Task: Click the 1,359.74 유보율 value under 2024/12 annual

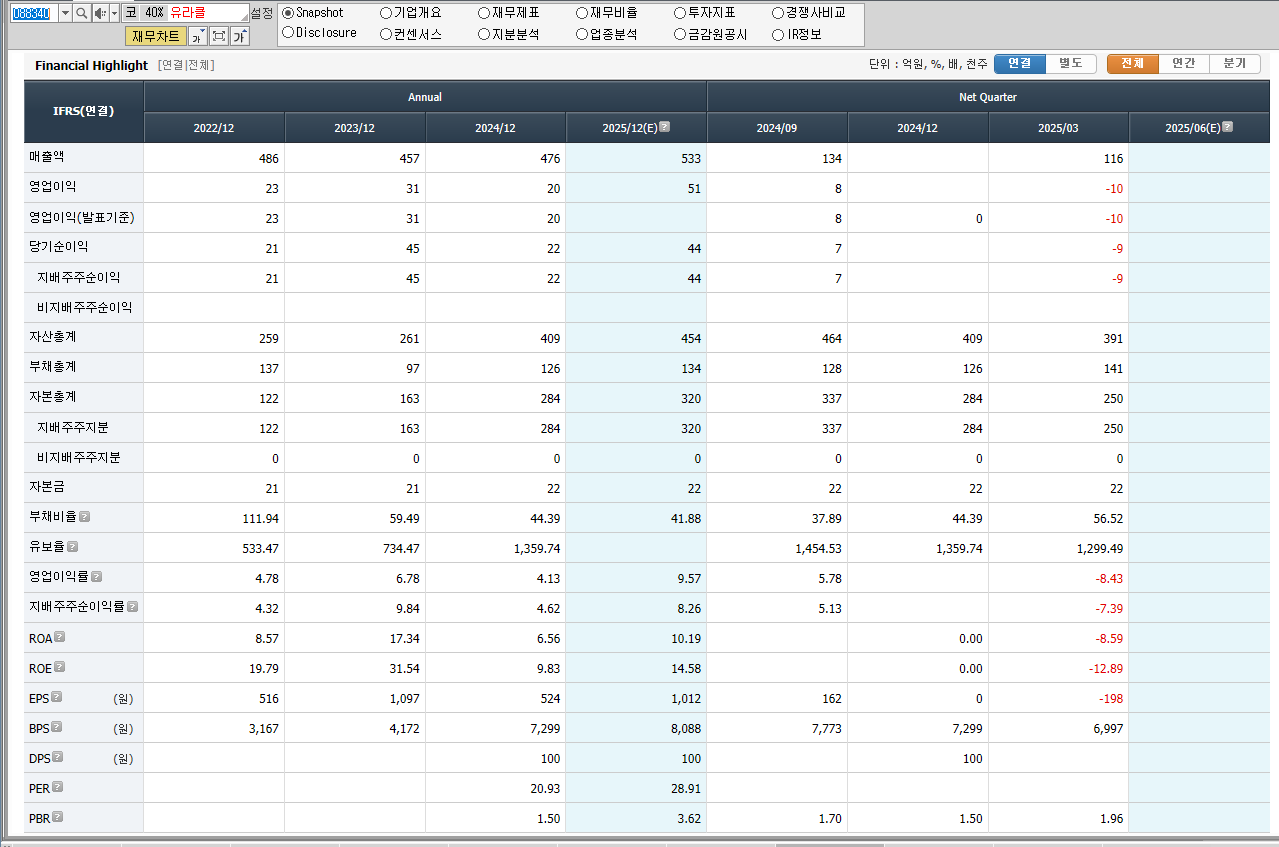Action: 537,548
